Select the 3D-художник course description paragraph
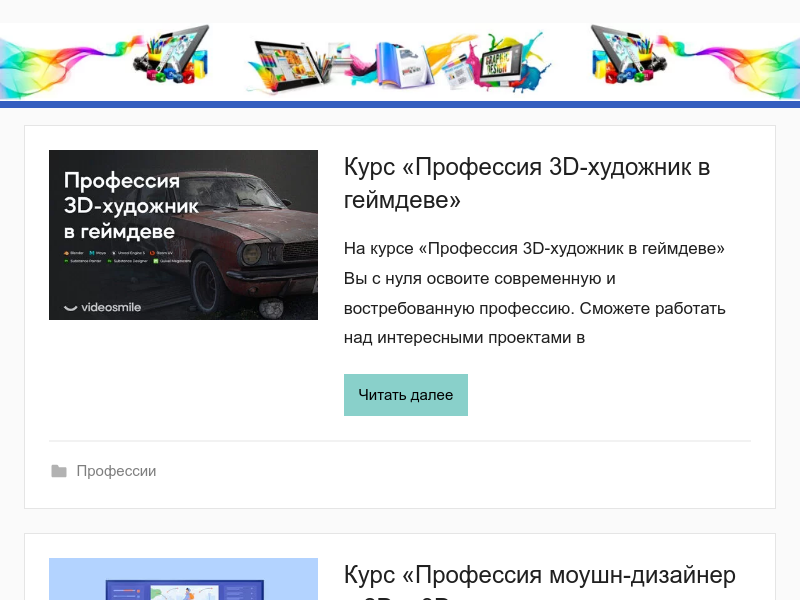 (534, 293)
